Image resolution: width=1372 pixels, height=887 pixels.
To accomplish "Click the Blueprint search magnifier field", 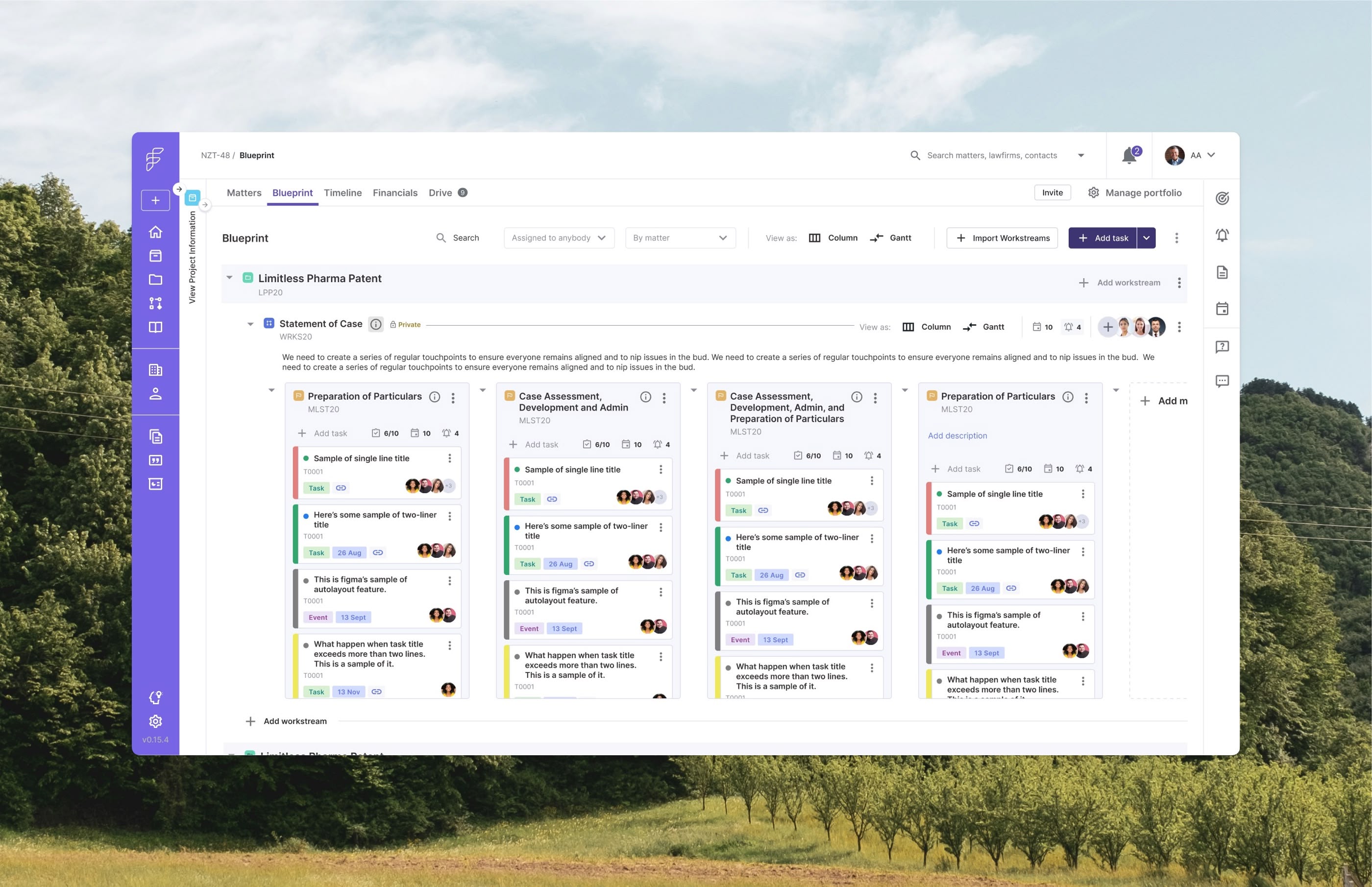I will [458, 238].
